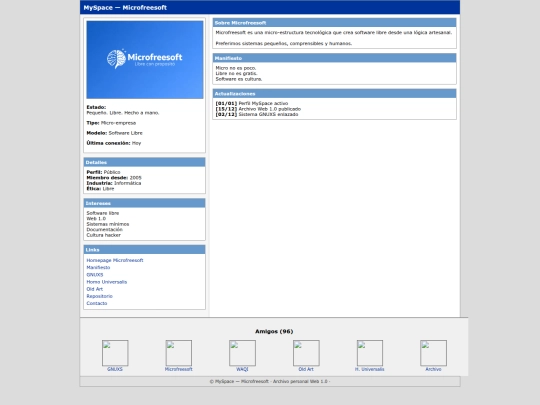This screenshot has width=540, height=405.
Task: Click the 'Modelo: Software Libre' line
Action: [114, 133]
